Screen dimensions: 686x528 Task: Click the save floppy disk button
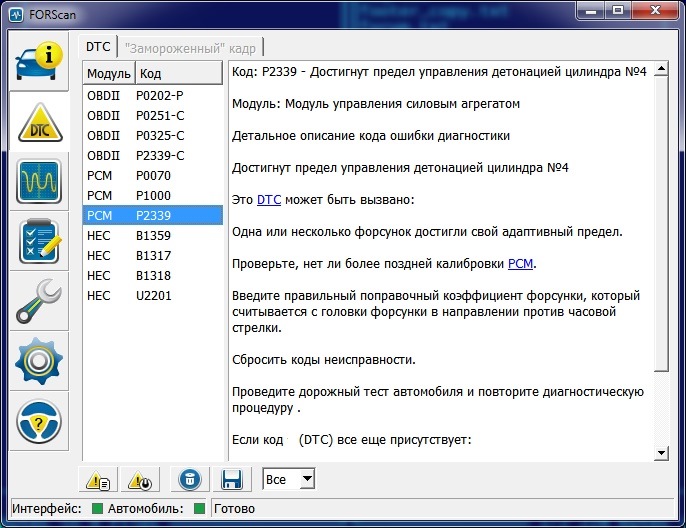(x=232, y=479)
